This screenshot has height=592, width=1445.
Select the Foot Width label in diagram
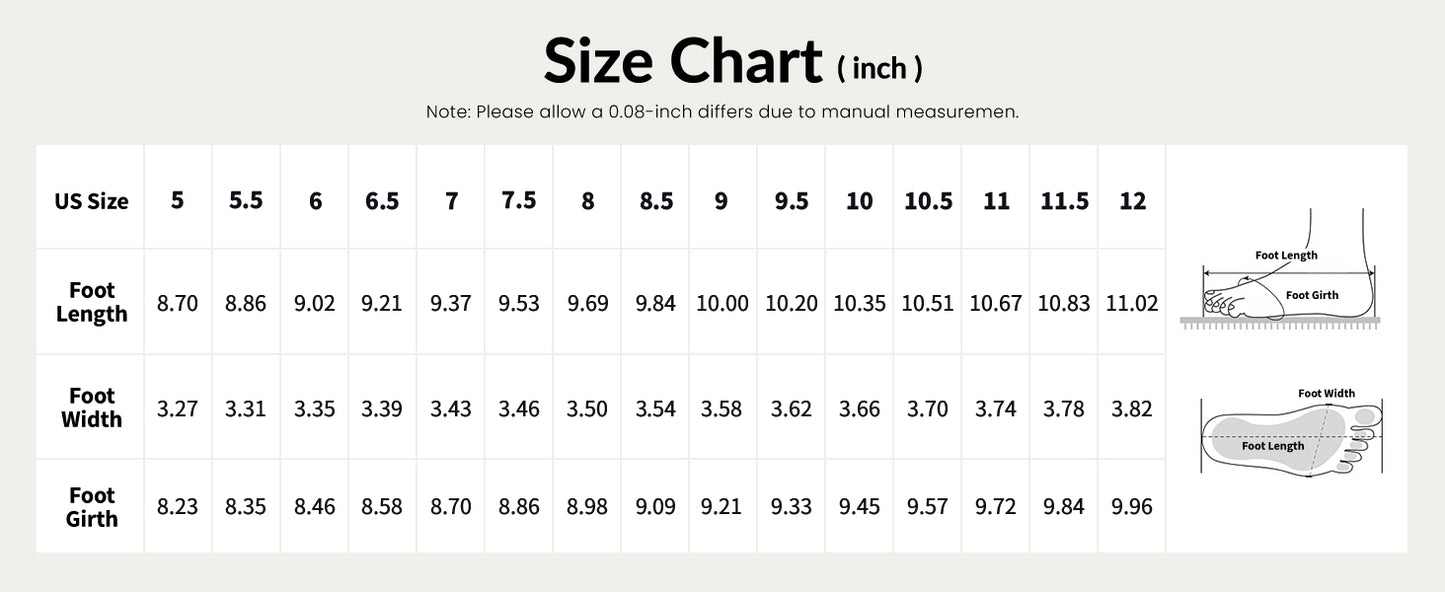[x=1326, y=393]
